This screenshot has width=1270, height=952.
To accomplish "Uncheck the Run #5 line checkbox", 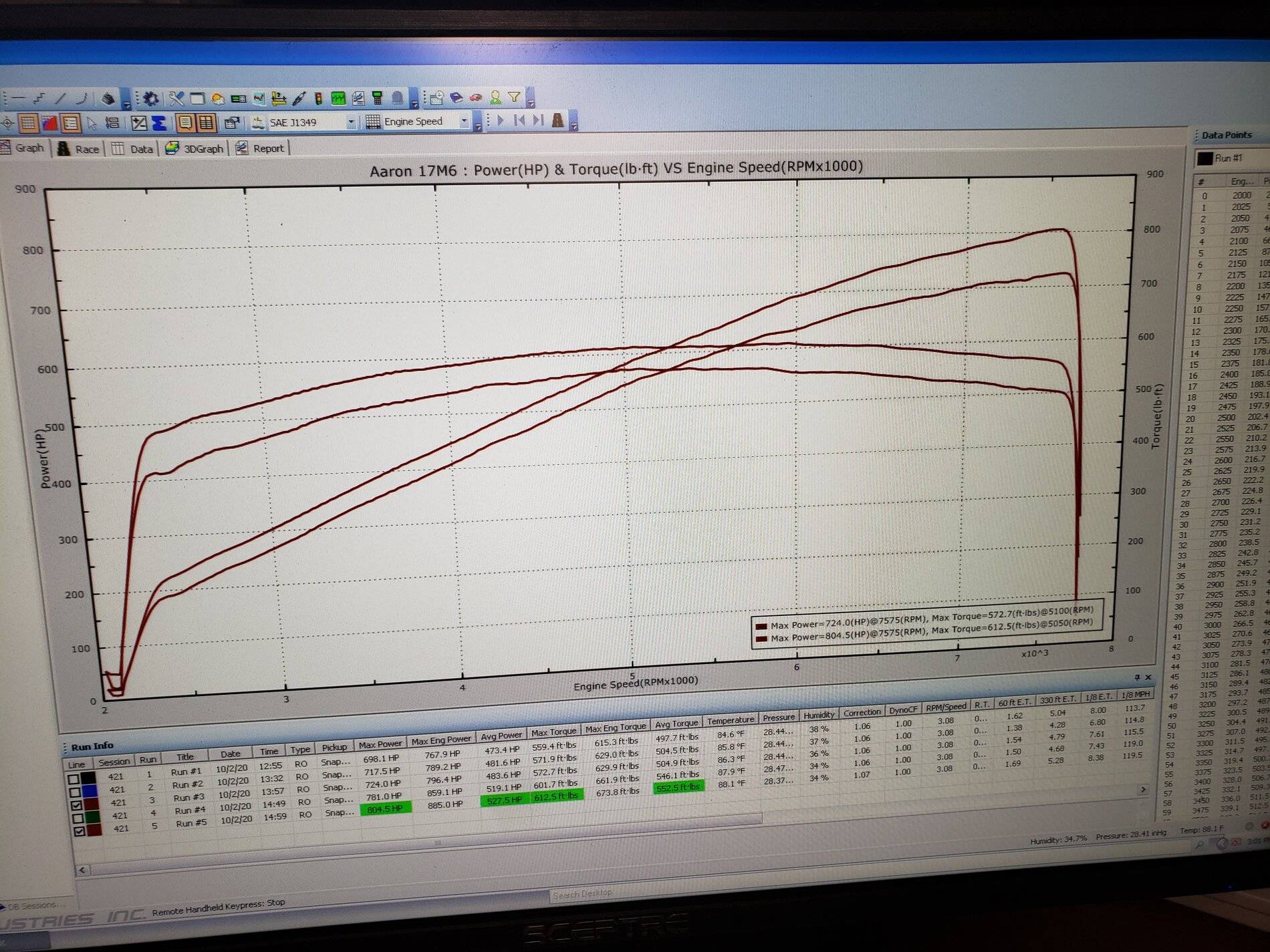I will point(79,831).
